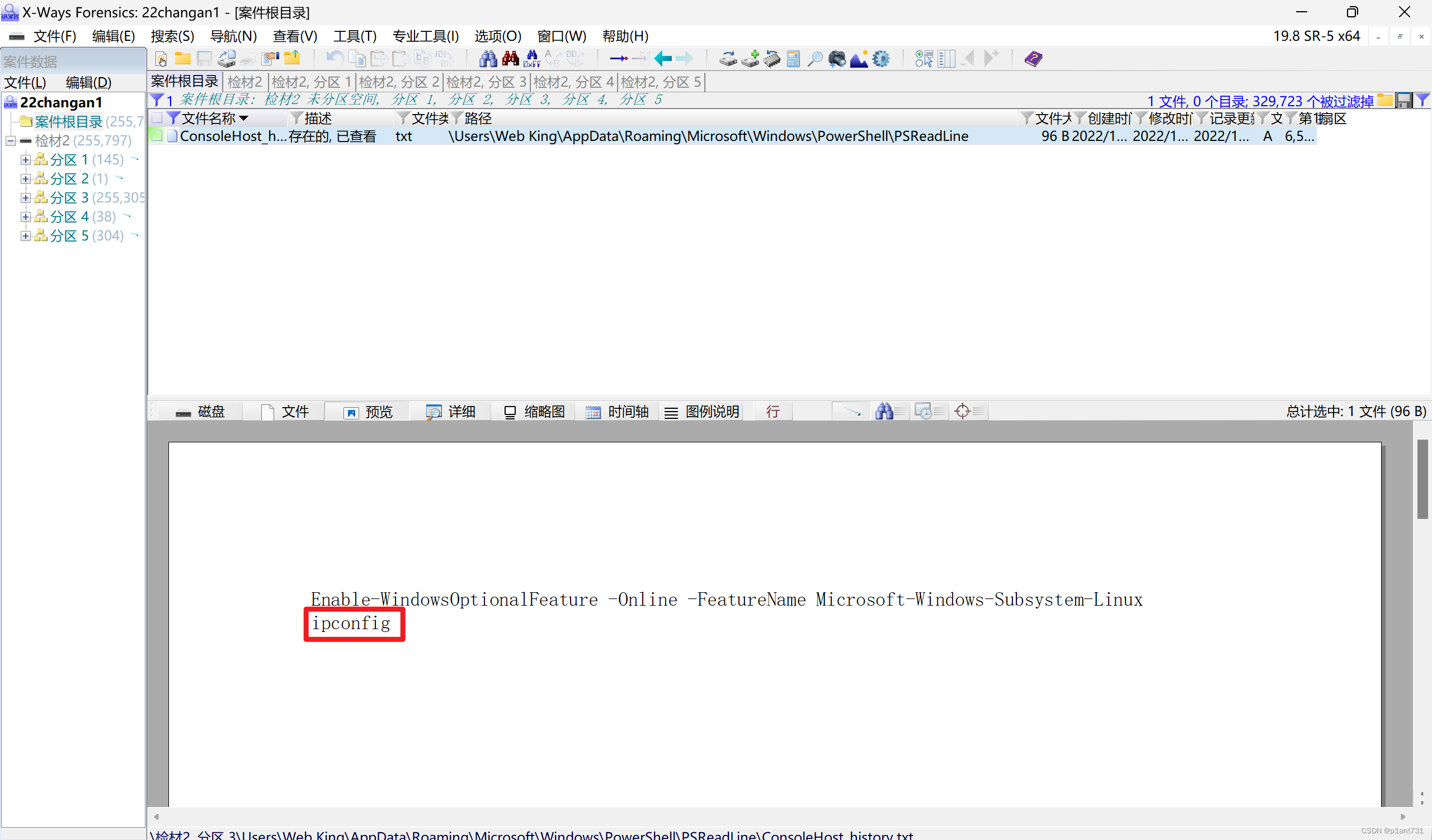Open the purple help book icon
The image size is (1432, 840).
[x=1033, y=59]
